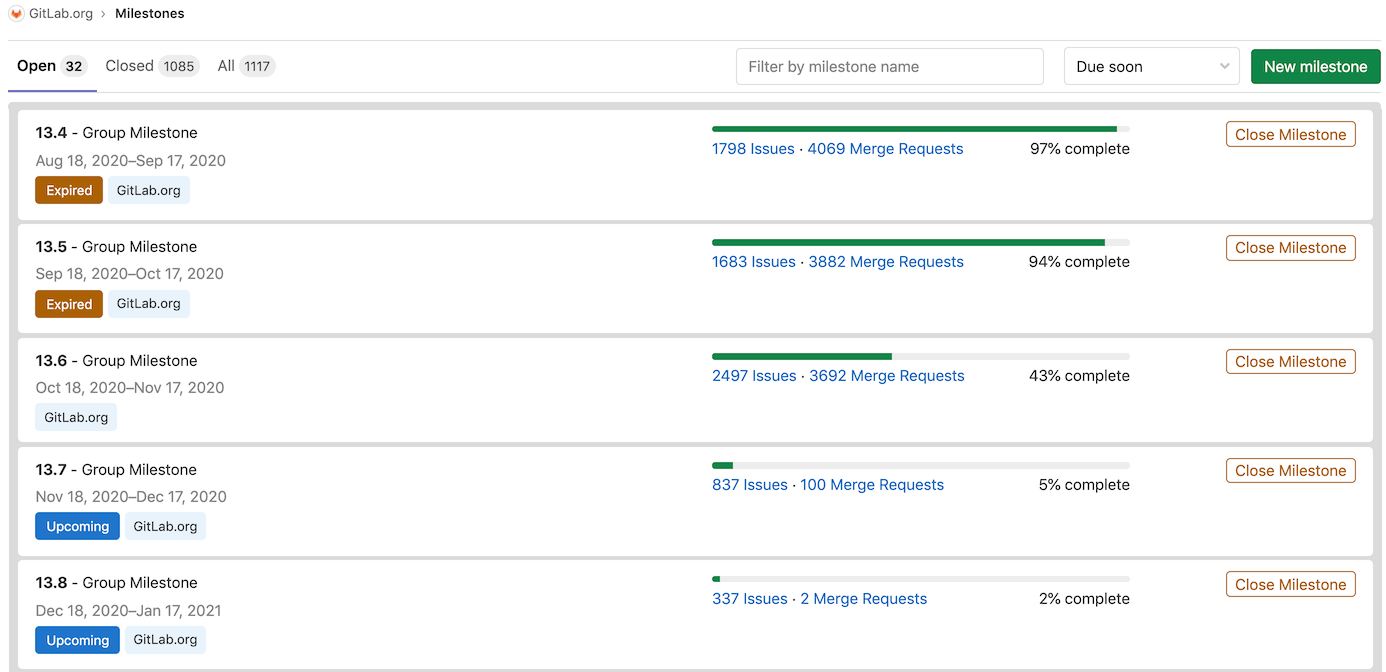Image resolution: width=1386 pixels, height=672 pixels.
Task: Click the Expired badge on milestone 13.4
Action: coord(69,191)
